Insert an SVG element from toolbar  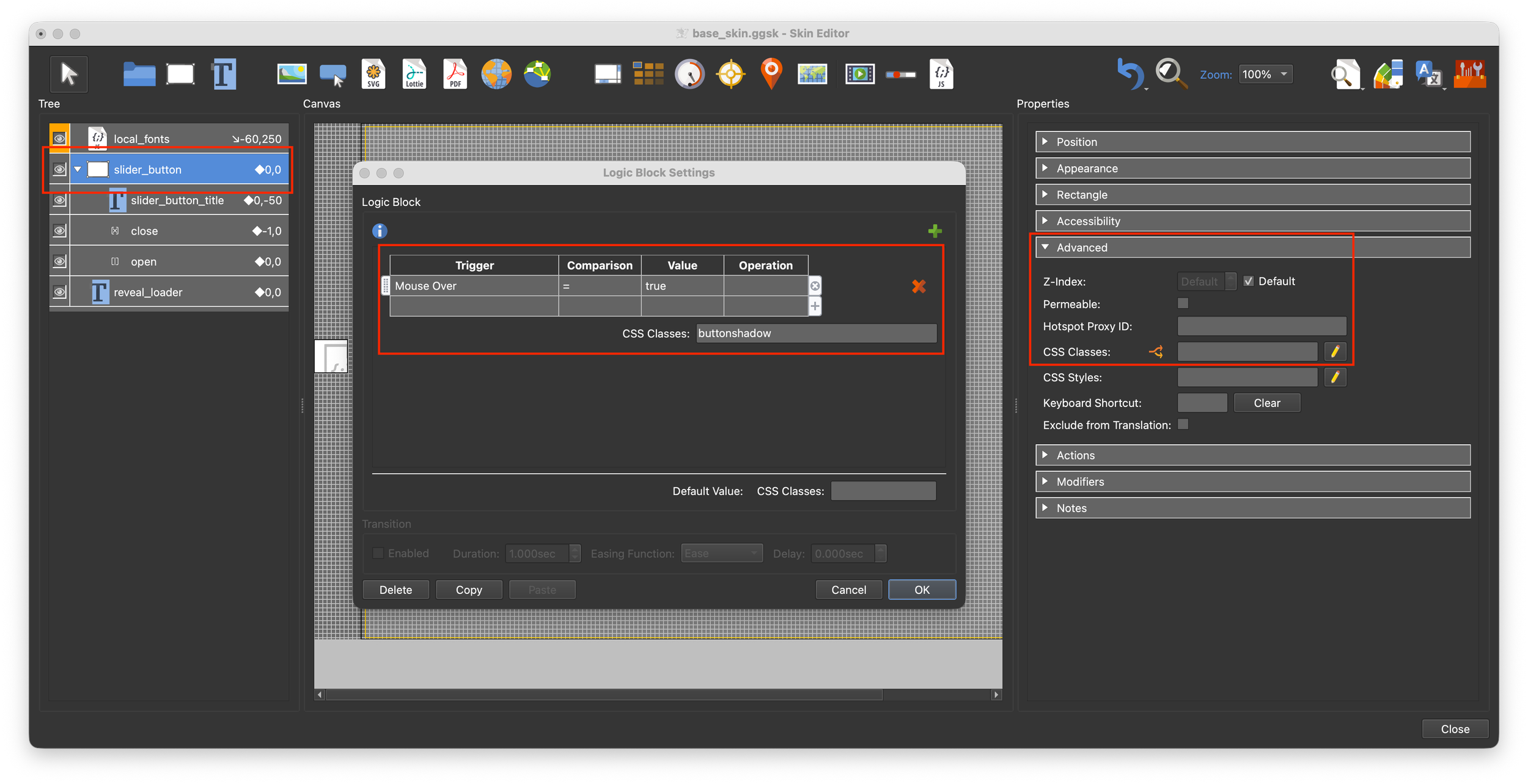(x=373, y=75)
